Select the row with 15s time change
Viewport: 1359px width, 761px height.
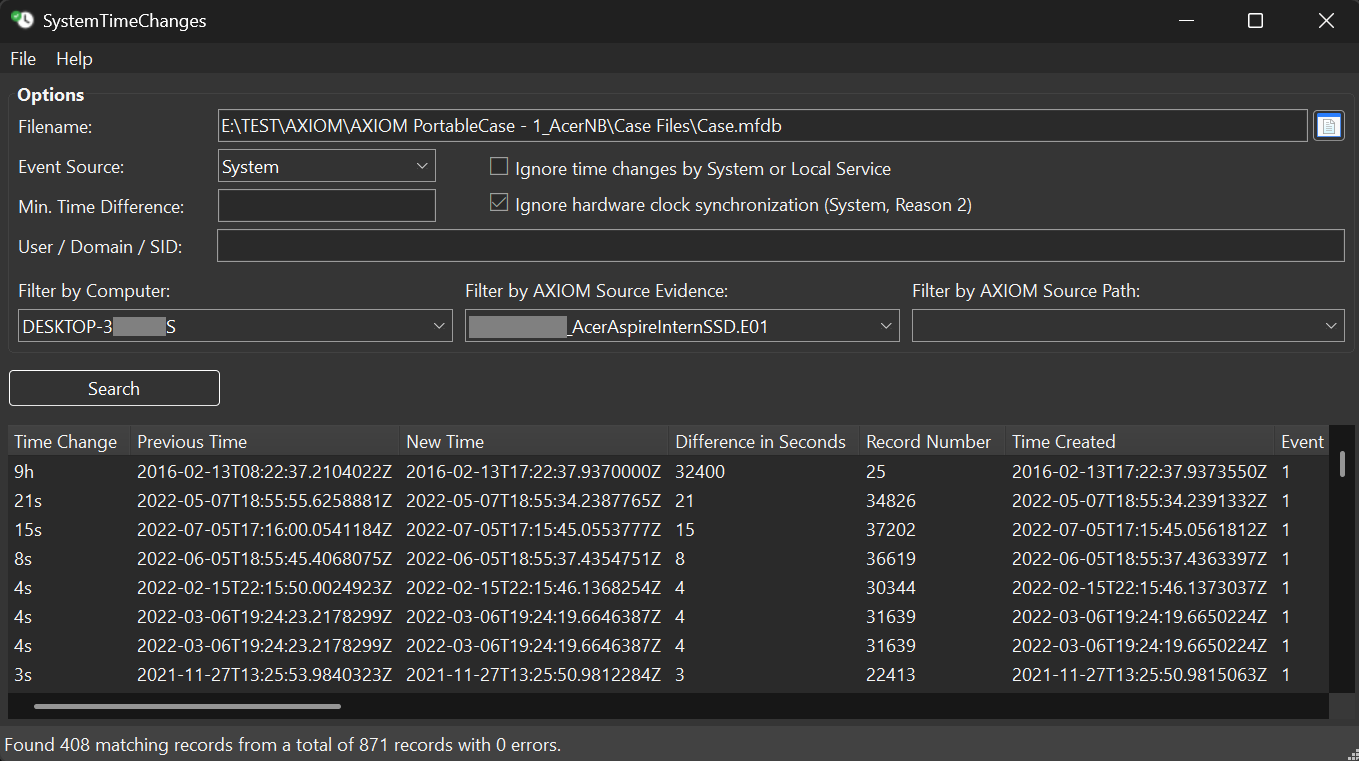(x=669, y=529)
